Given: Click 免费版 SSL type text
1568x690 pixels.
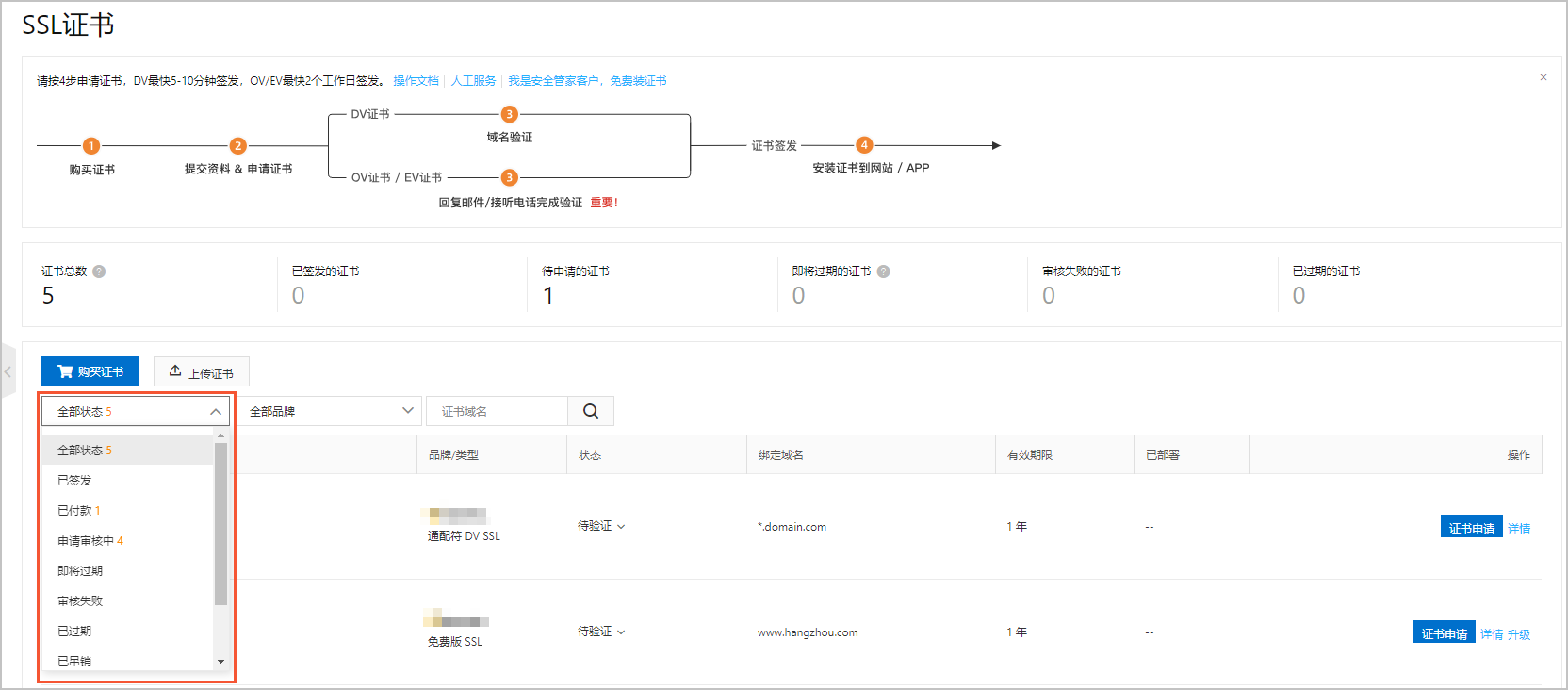Looking at the screenshot, I should [455, 642].
